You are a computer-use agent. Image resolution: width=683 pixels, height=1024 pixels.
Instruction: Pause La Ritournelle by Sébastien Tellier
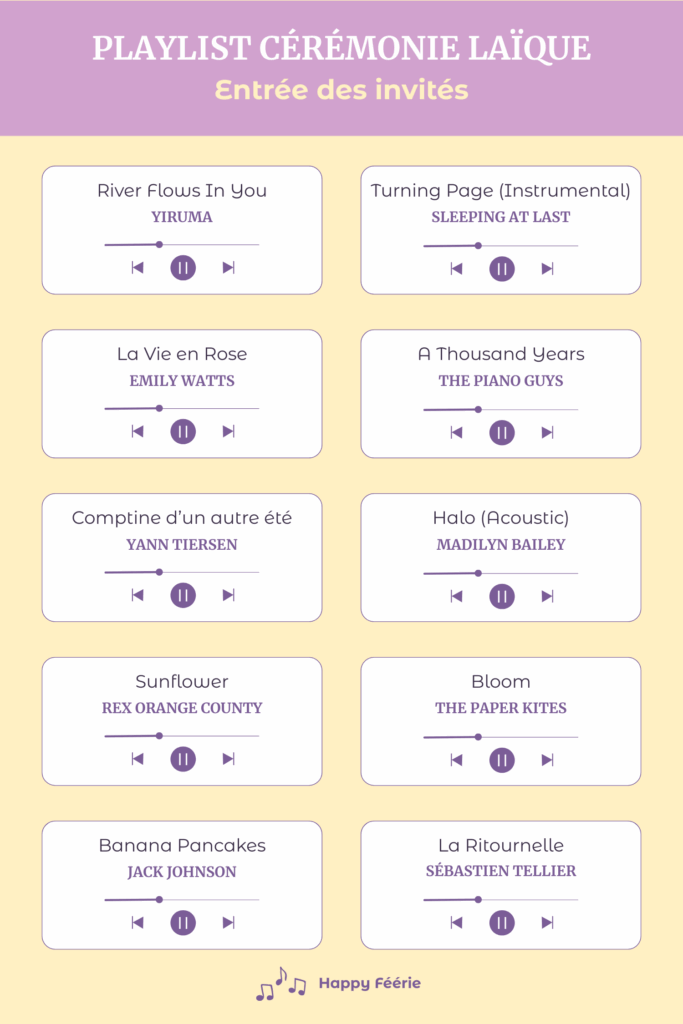pos(502,923)
